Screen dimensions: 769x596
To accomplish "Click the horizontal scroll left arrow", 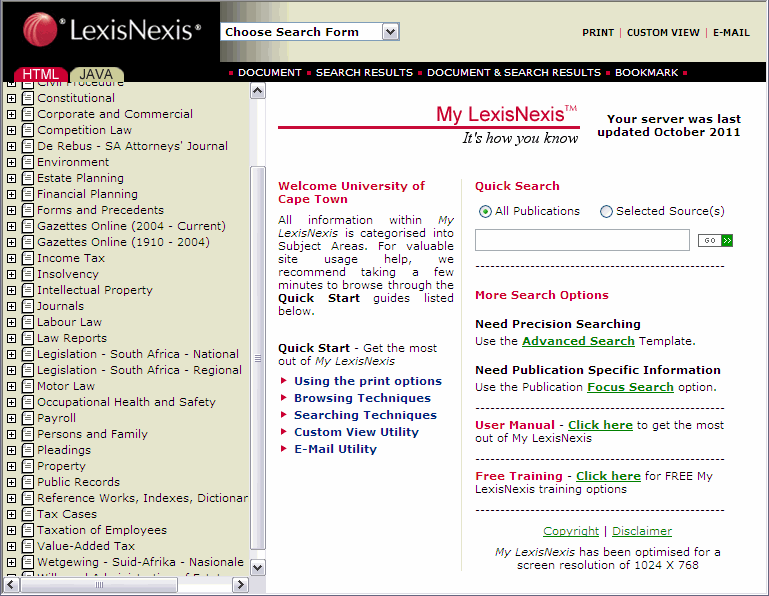I will coord(12,585).
